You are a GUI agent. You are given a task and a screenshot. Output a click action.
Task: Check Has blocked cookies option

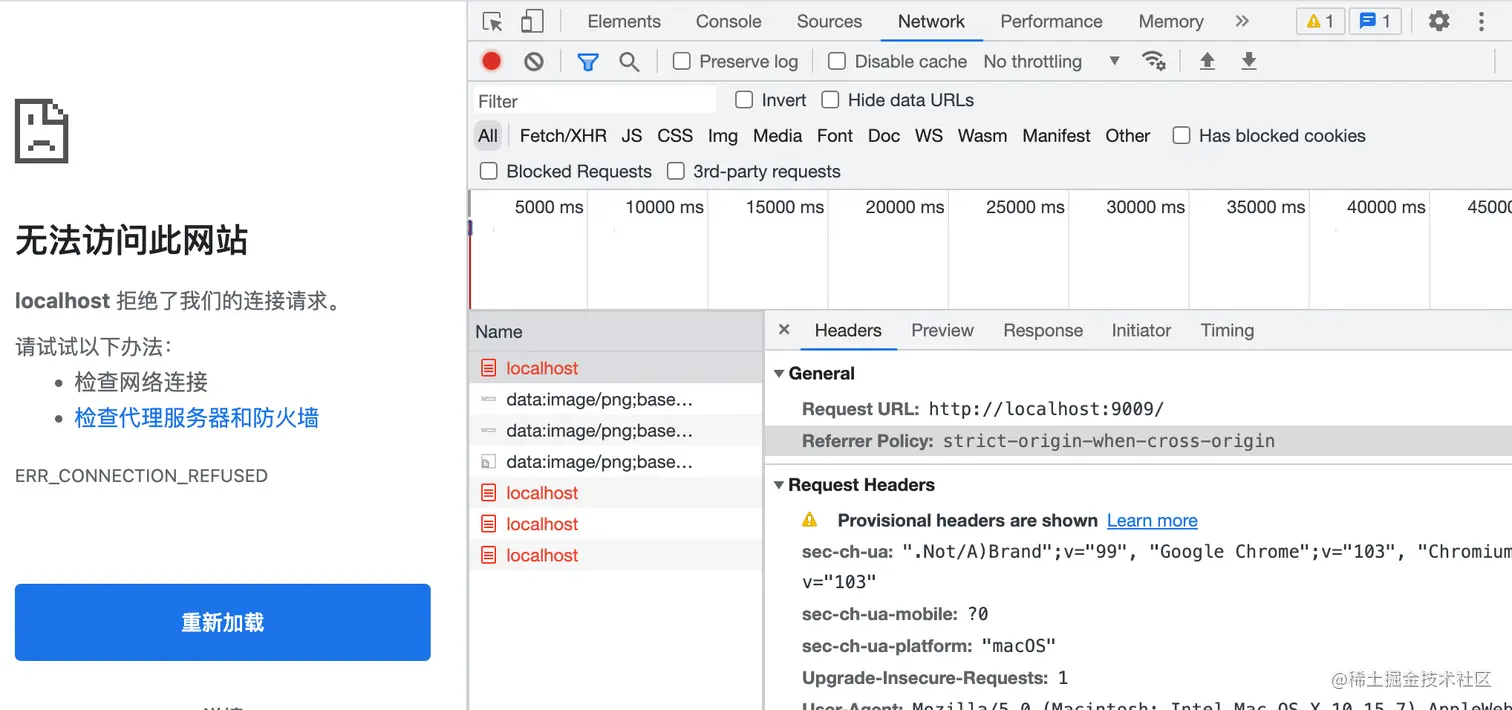(x=1181, y=135)
